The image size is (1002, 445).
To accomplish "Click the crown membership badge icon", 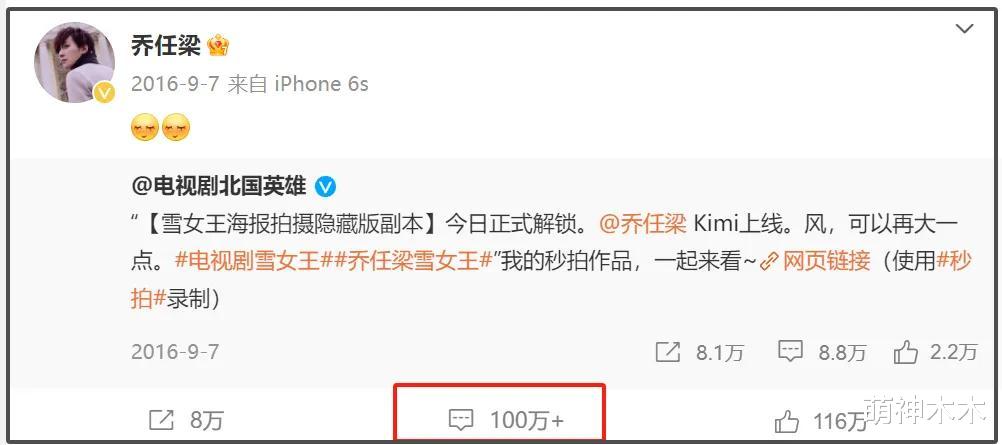I will [x=219, y=45].
